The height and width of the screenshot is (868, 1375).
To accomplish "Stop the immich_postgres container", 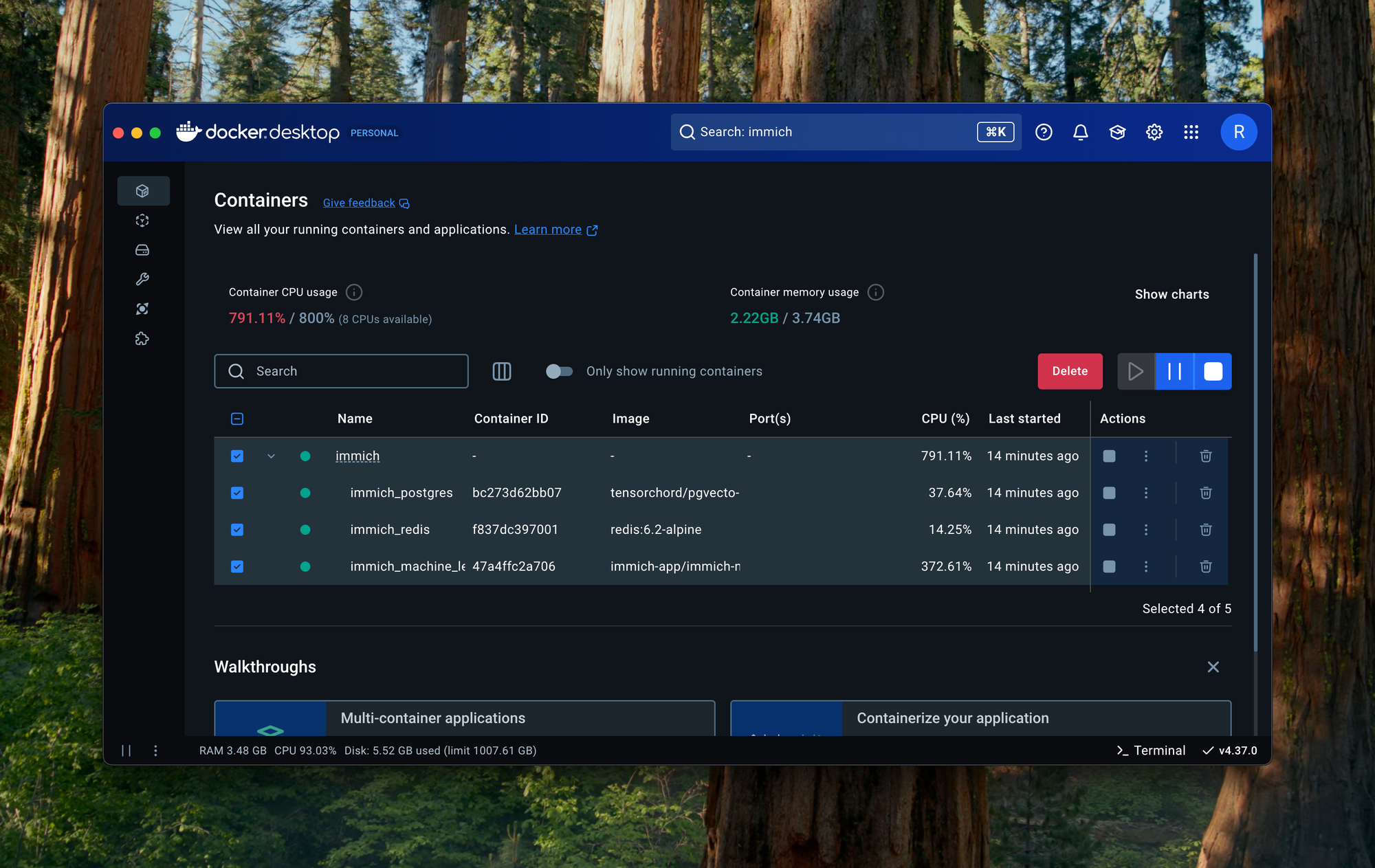I will click(1109, 493).
